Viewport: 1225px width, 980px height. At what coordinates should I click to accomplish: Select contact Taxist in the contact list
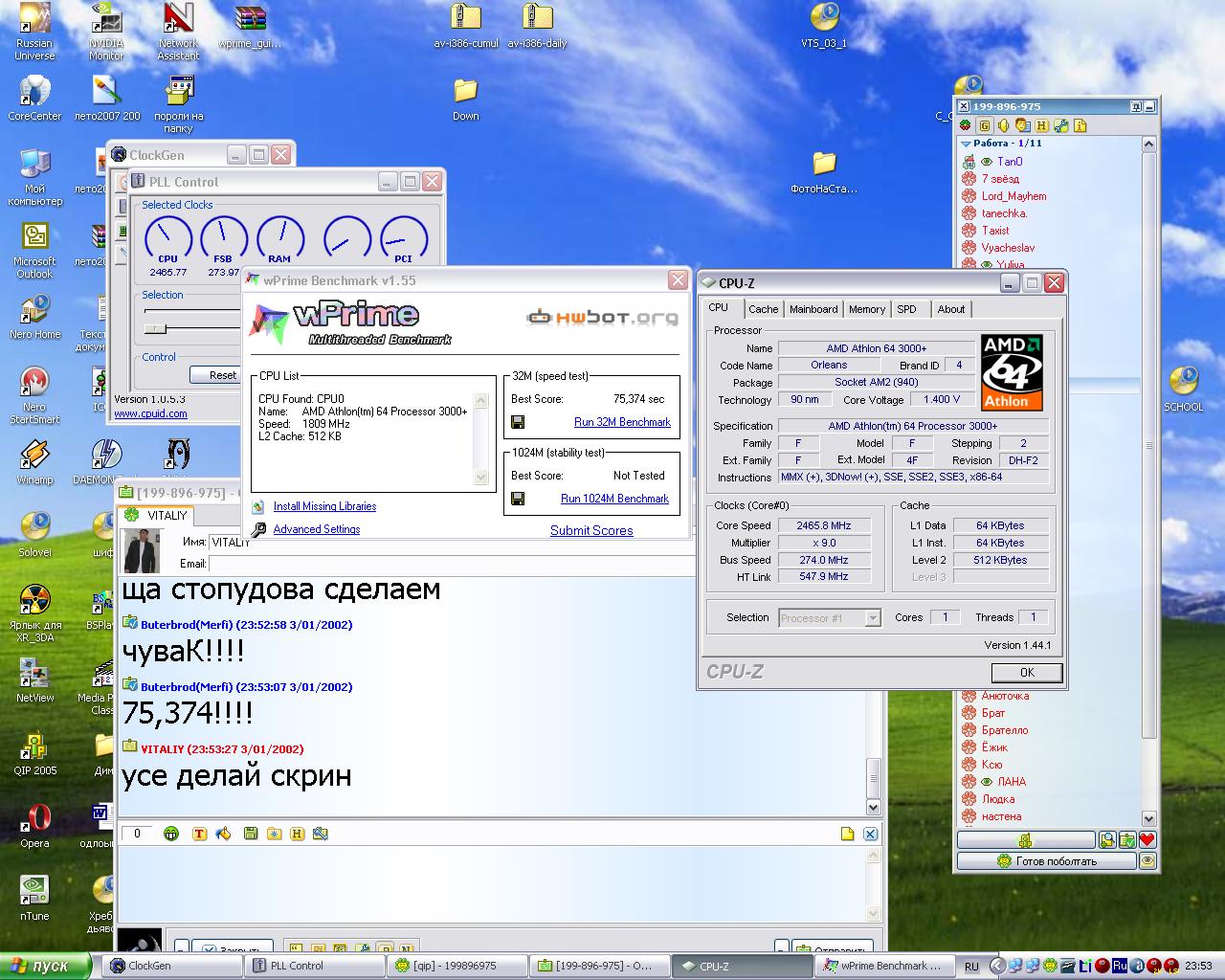click(x=995, y=231)
